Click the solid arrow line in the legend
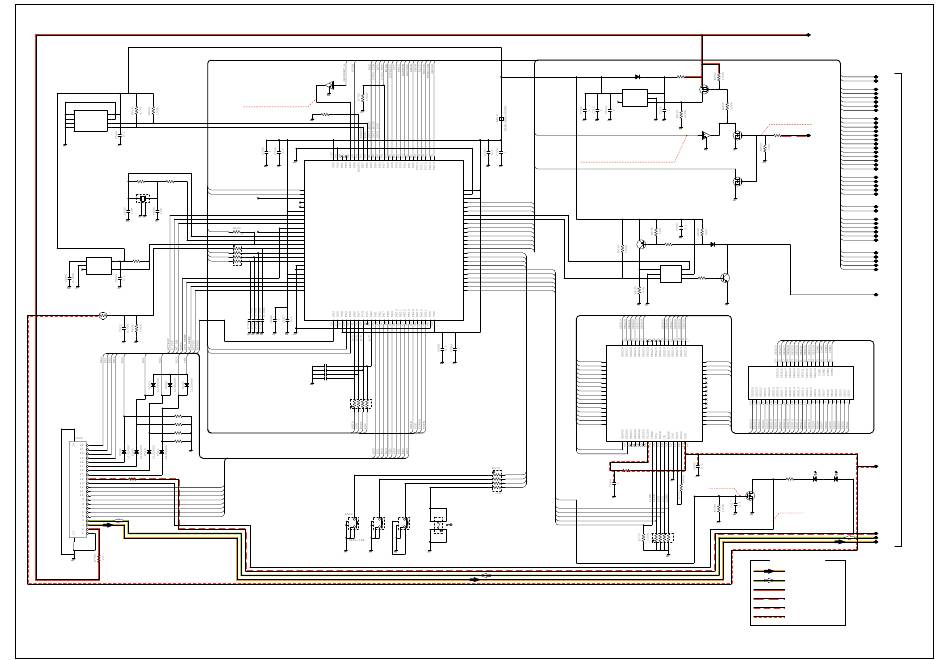Viewport: 950px width, 660px height. pos(769,571)
